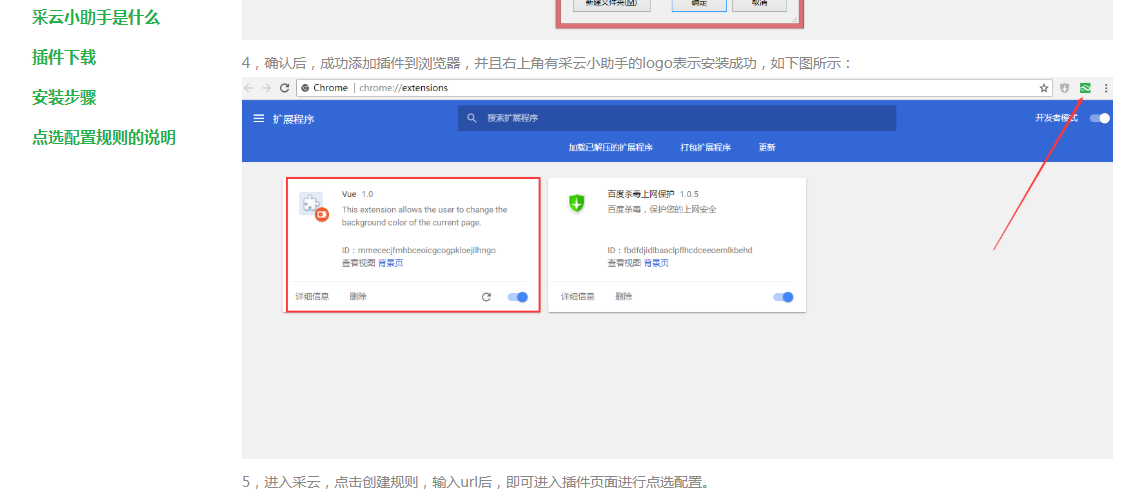
Task: Click 删除 on 百度杀毒上网保护
Action: (624, 297)
